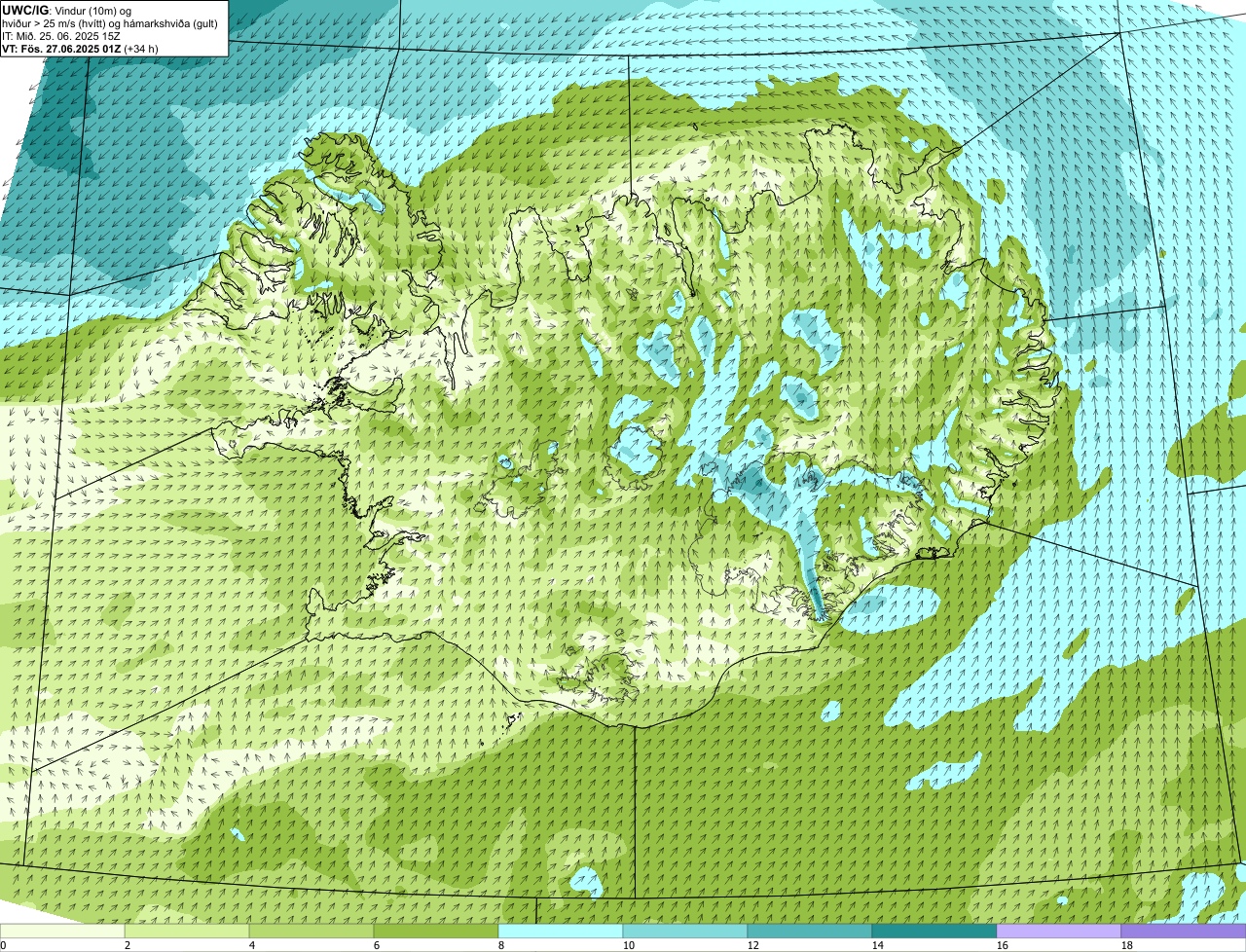Select the 8–10 m/s pale cyan legend swatch
Image resolution: width=1246 pixels, height=952 pixels.
pos(561,932)
